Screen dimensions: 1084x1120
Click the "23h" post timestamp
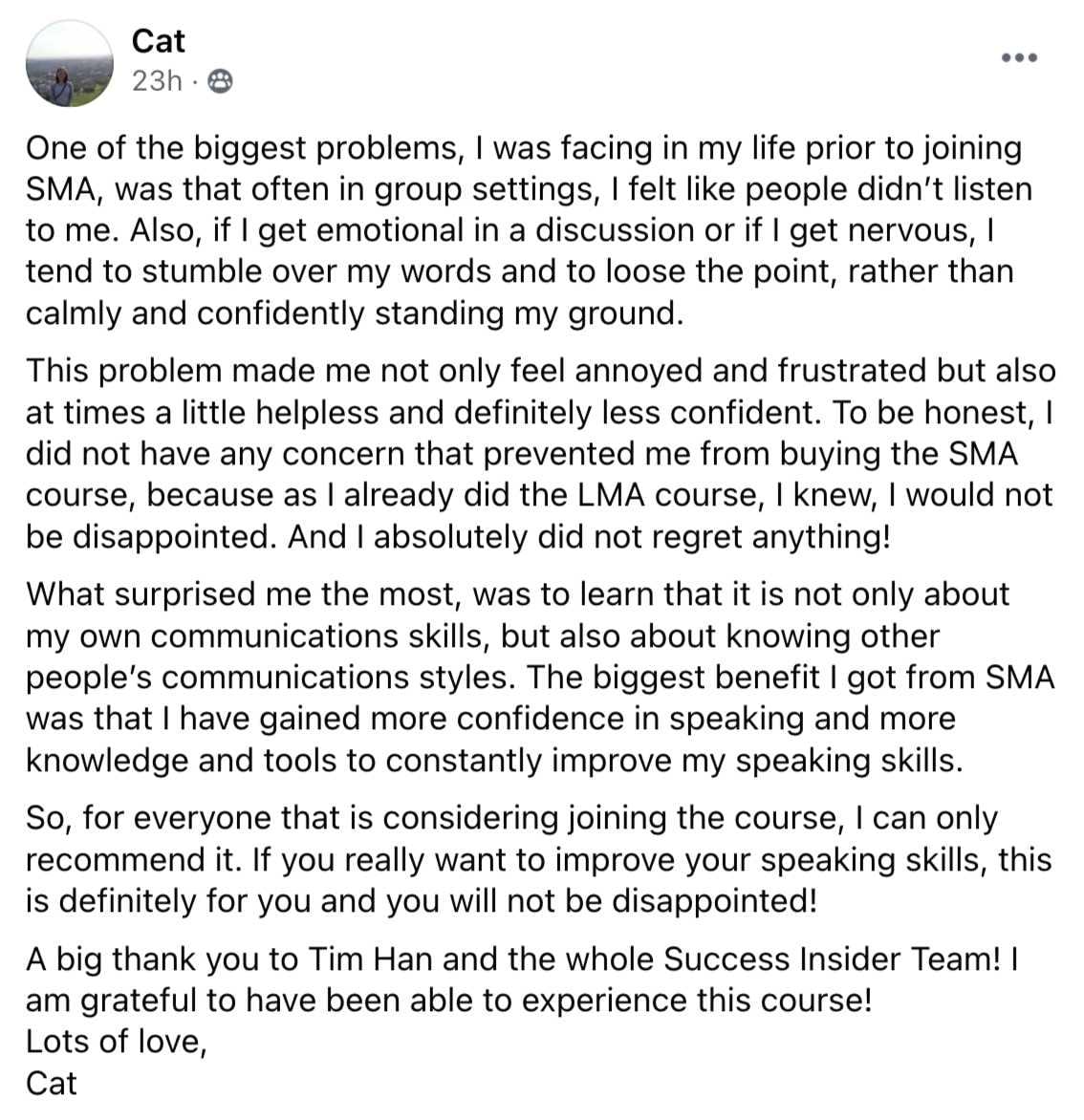(156, 82)
